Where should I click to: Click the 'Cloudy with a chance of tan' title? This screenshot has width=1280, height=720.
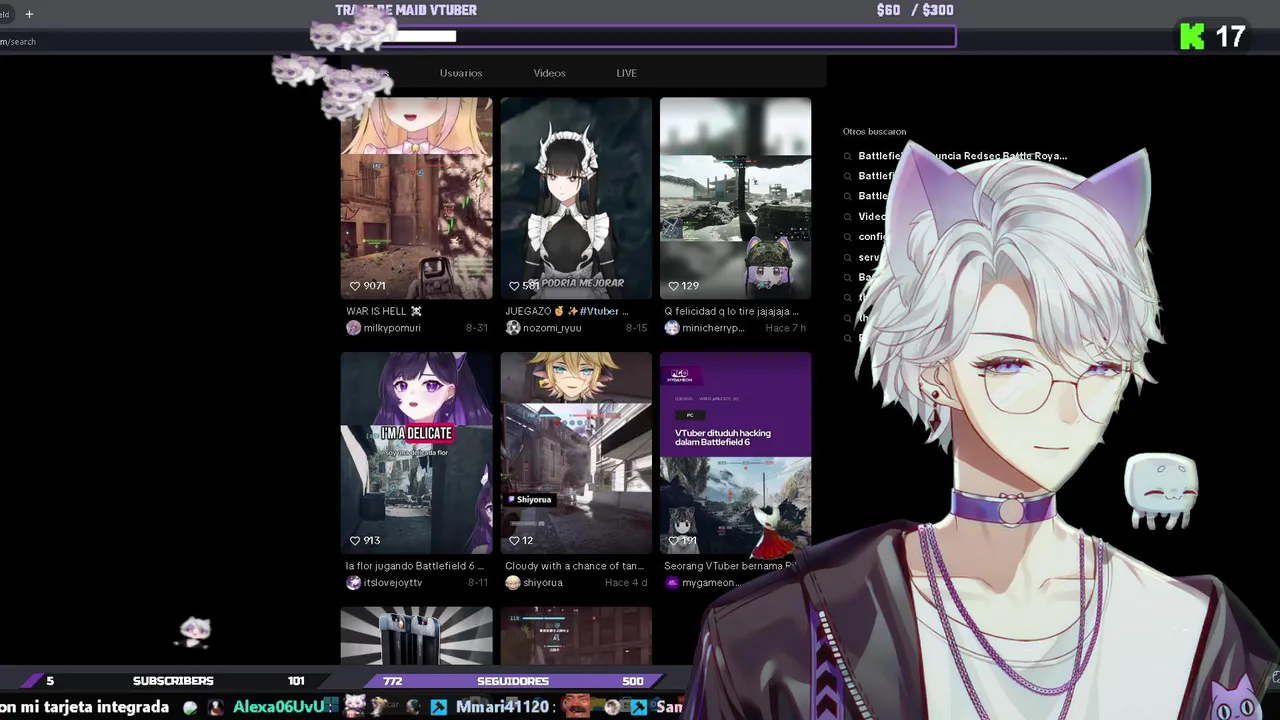click(x=574, y=566)
